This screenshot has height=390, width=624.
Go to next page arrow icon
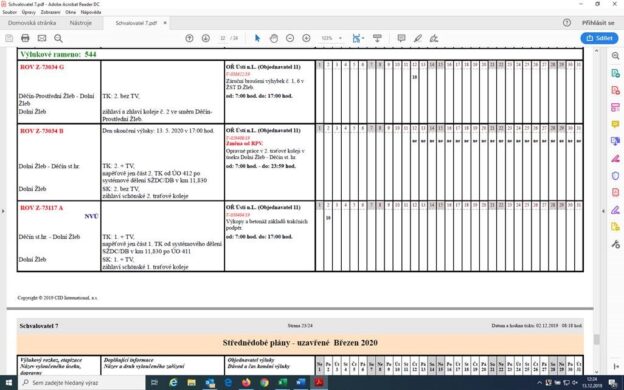206,38
